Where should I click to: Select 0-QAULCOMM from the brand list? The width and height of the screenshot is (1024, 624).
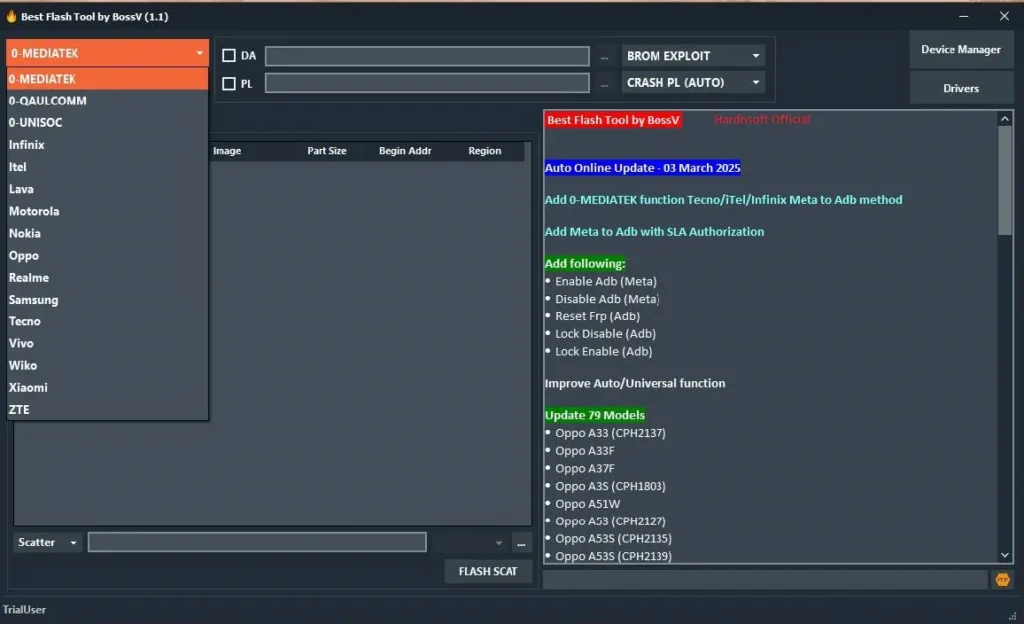click(x=107, y=101)
